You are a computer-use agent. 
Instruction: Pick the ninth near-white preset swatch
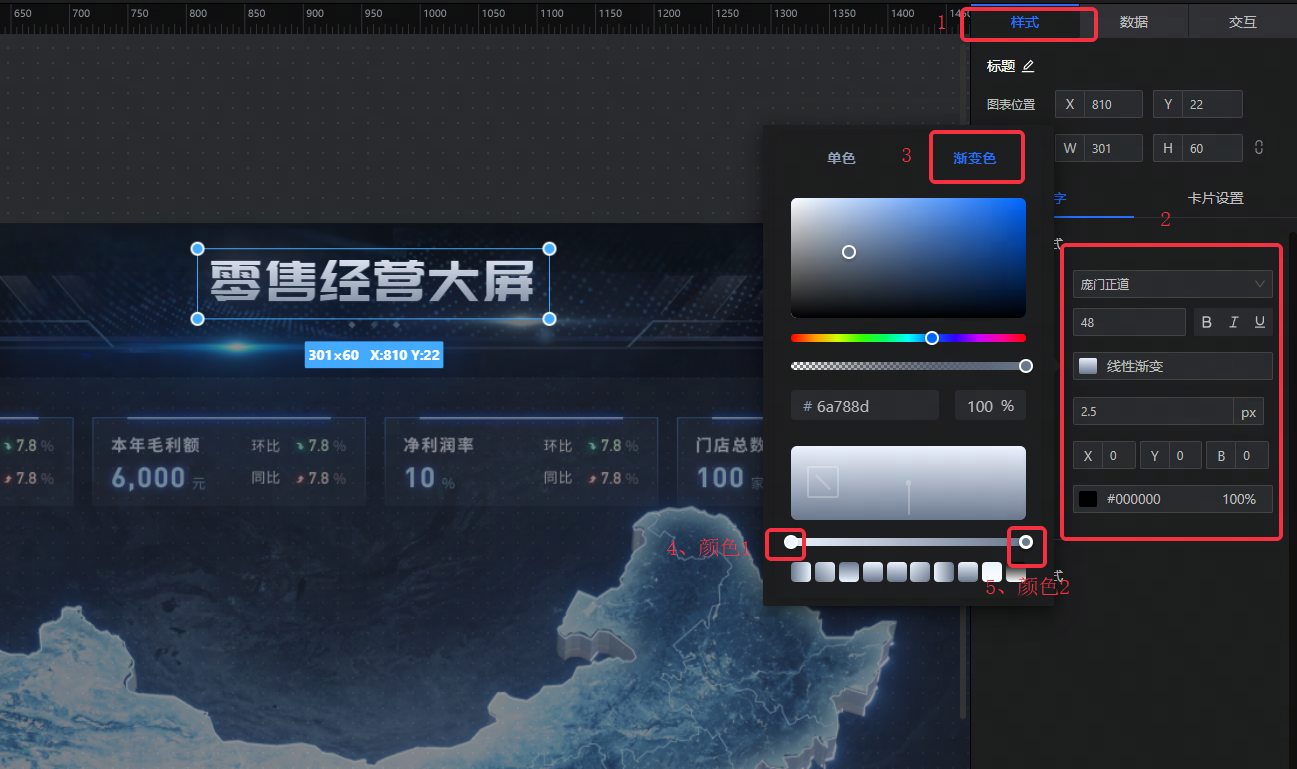pyautogui.click(x=992, y=572)
